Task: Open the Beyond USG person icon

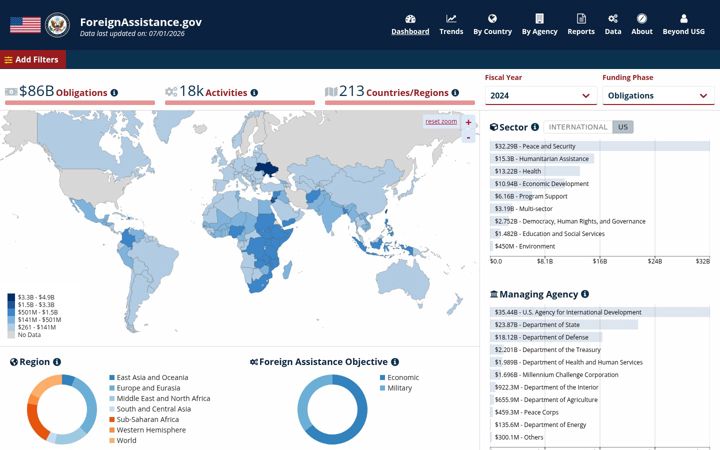Action: pyautogui.click(x=683, y=19)
